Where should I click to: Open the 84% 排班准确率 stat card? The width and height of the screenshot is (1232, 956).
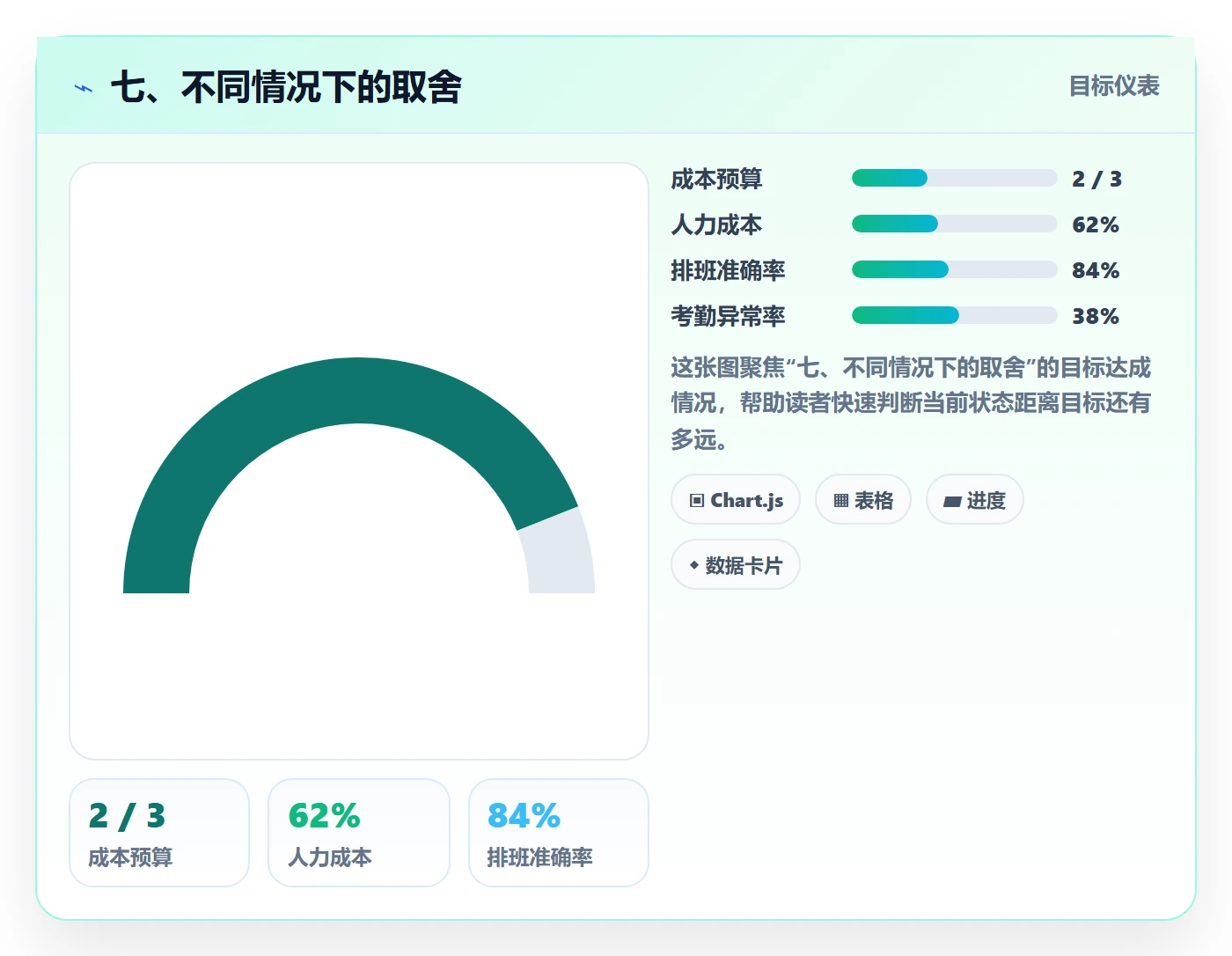click(x=559, y=833)
